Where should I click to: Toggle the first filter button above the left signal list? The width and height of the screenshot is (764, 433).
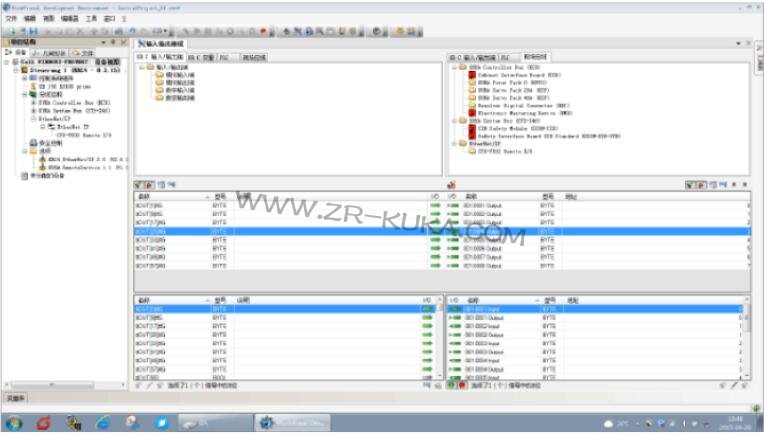click(x=139, y=185)
